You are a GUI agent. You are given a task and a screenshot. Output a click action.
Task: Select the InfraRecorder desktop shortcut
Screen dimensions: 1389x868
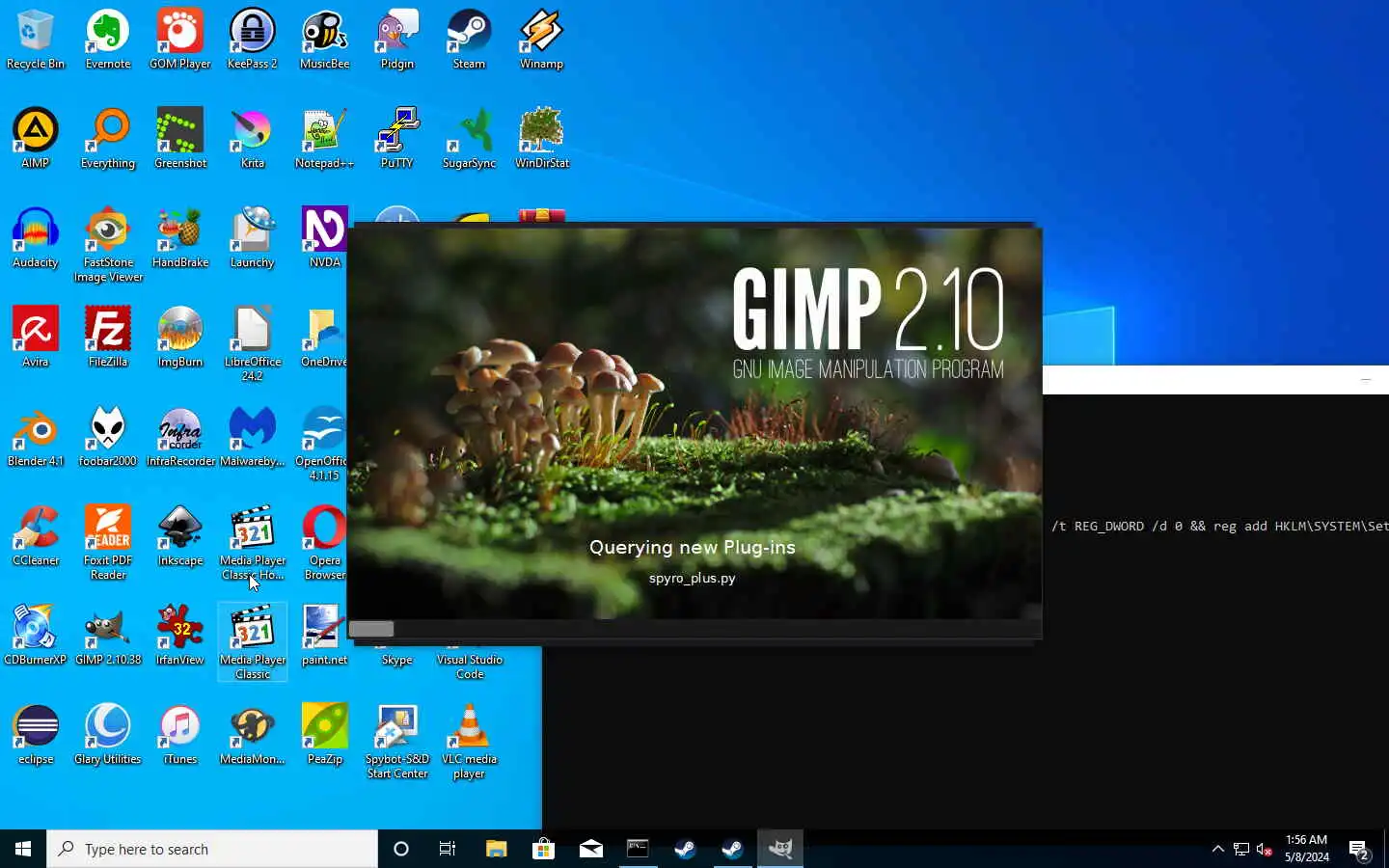coord(180,437)
